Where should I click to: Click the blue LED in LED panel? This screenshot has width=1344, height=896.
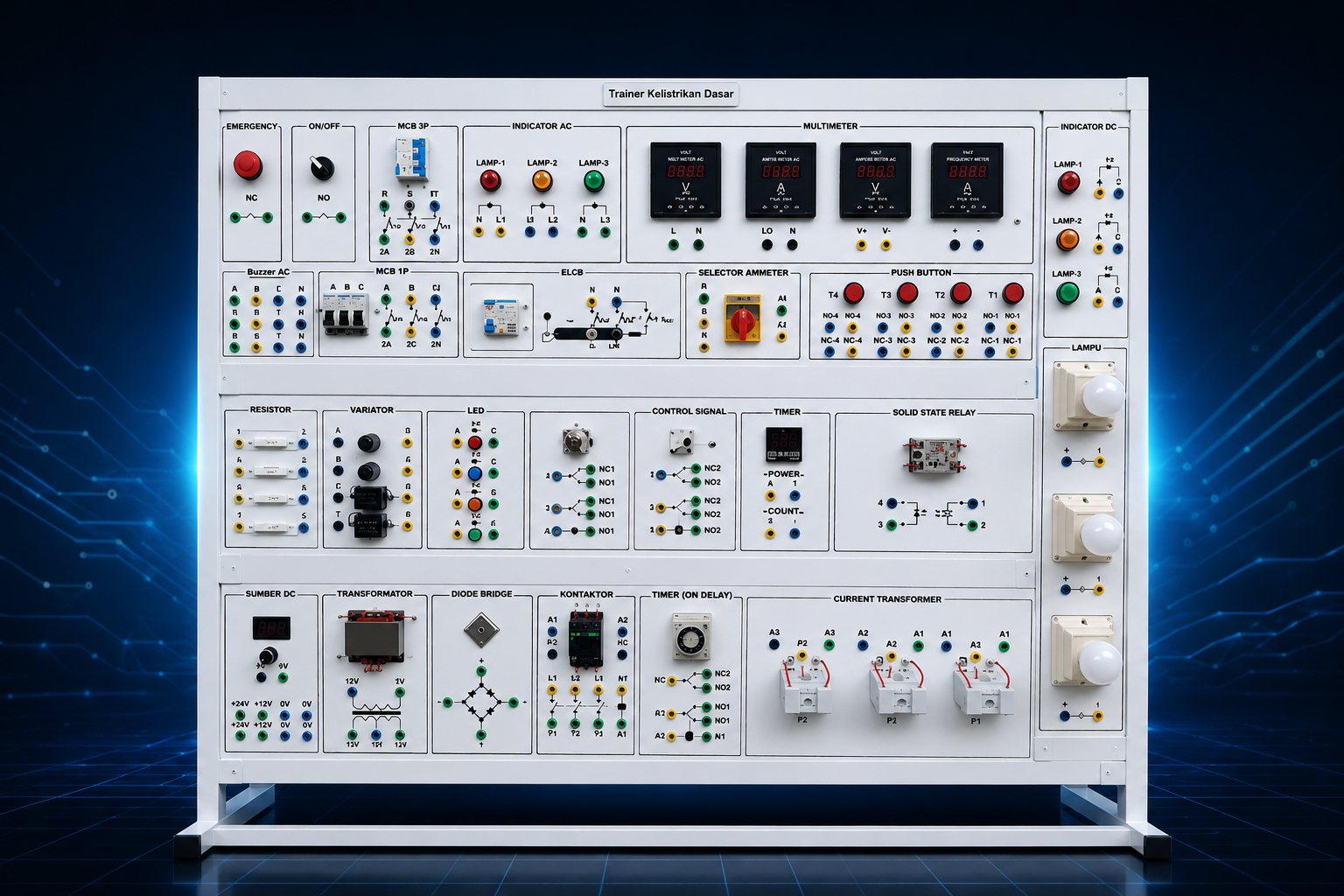475,473
